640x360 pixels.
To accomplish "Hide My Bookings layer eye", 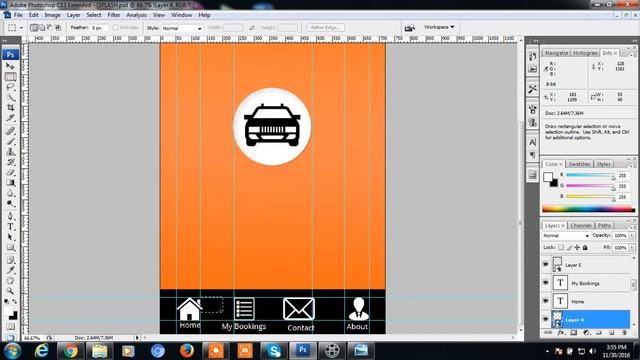I will (546, 283).
